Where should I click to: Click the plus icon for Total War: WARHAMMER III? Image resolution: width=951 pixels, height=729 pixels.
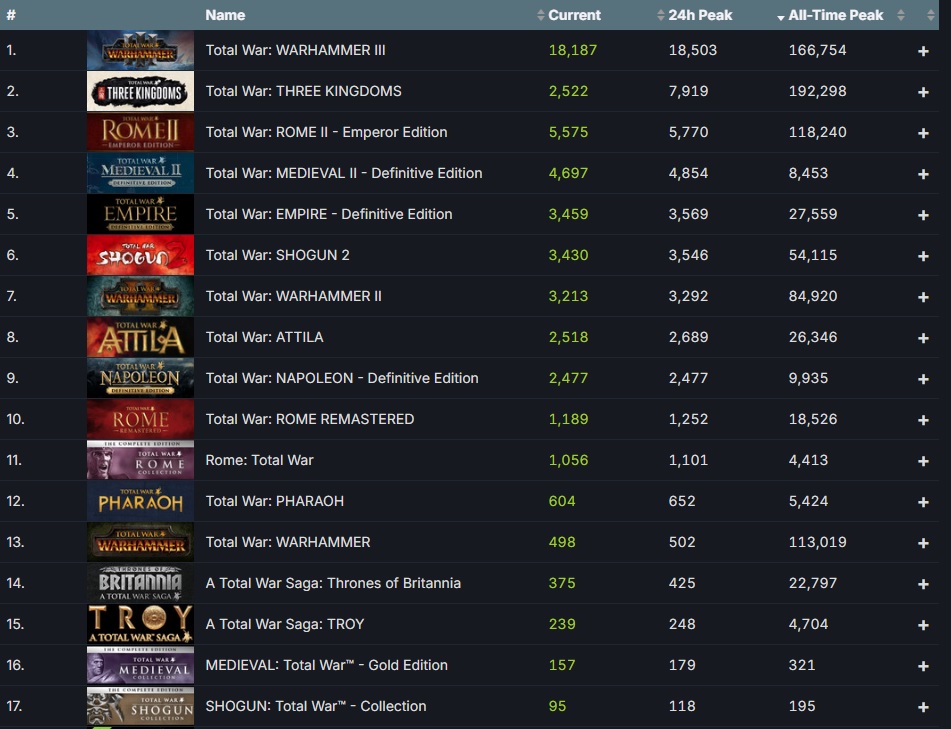pyautogui.click(x=923, y=51)
